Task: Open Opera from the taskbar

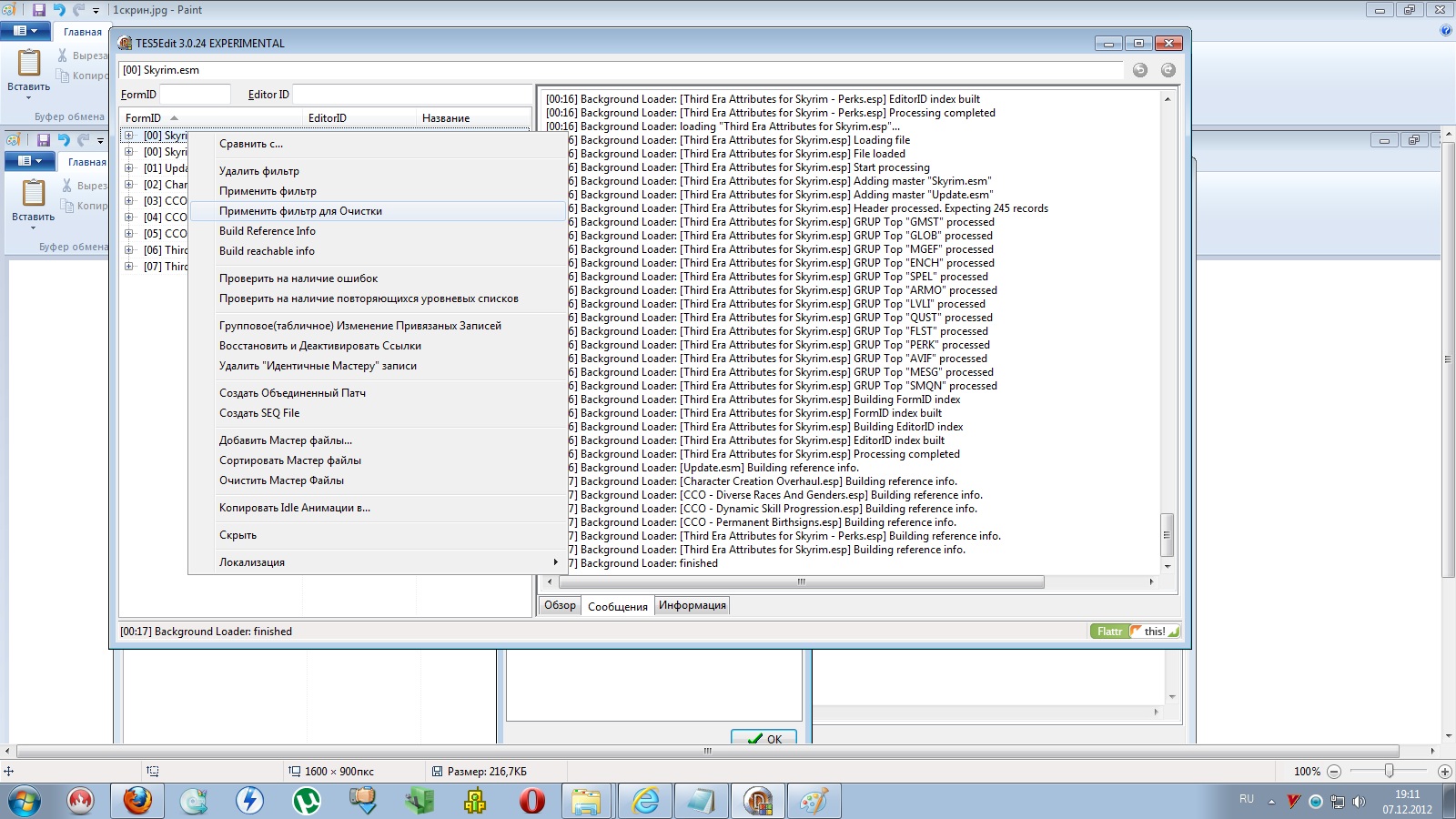Action: (532, 801)
